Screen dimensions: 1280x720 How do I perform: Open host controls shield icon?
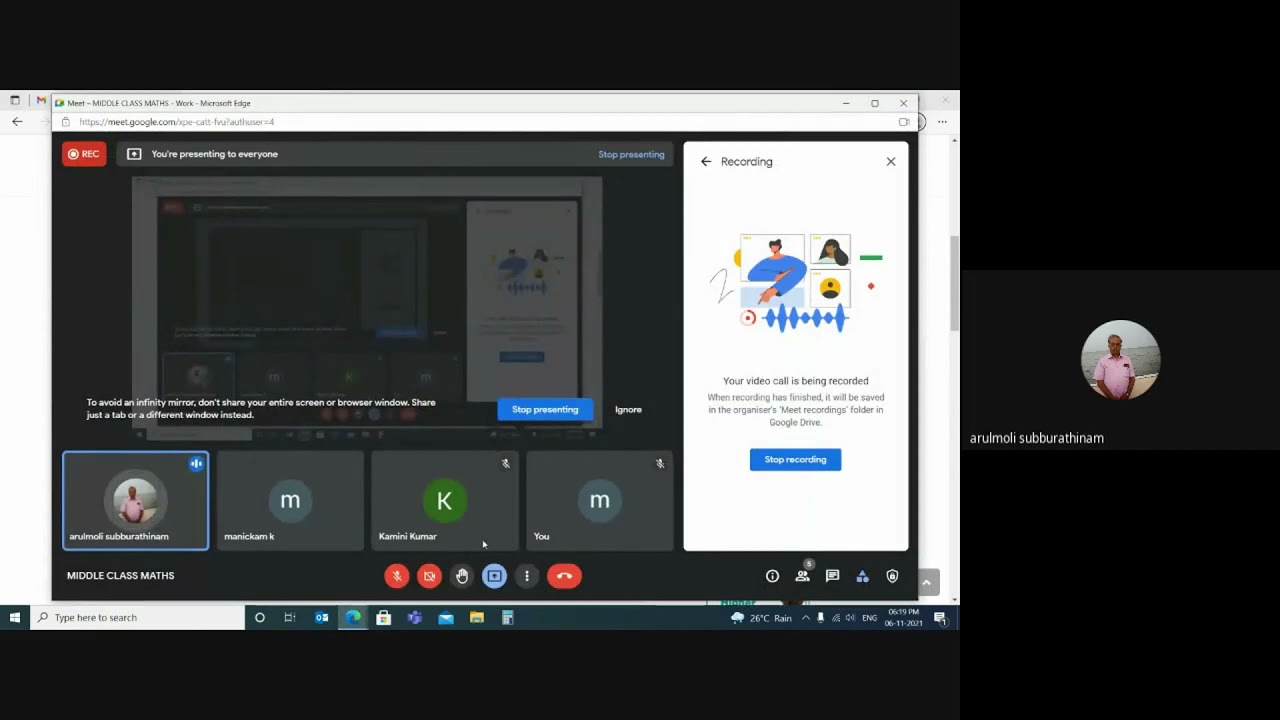tap(892, 576)
